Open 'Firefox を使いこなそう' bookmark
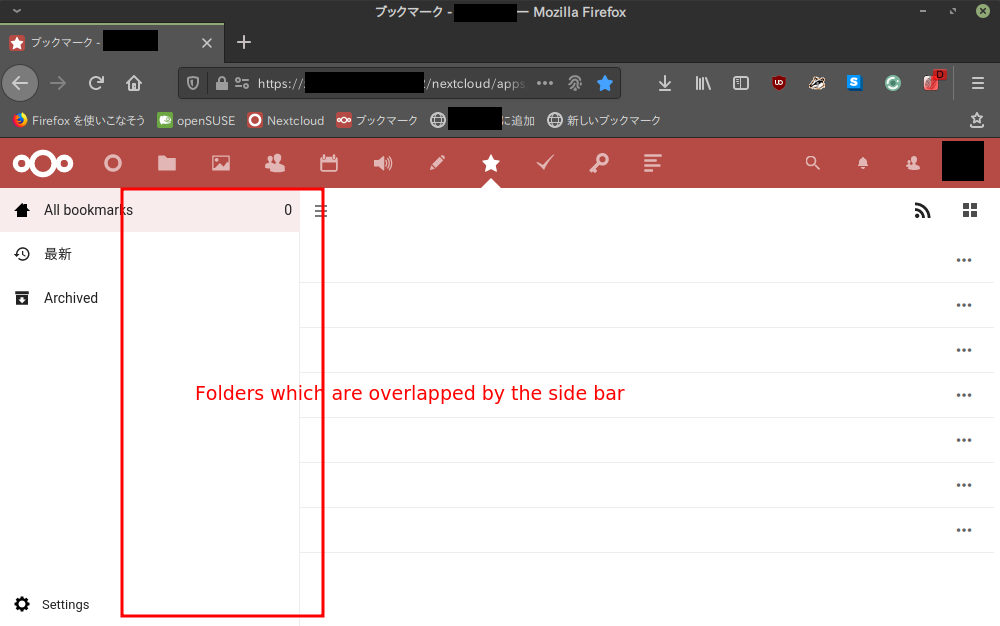This screenshot has width=1000, height=626. [79, 120]
